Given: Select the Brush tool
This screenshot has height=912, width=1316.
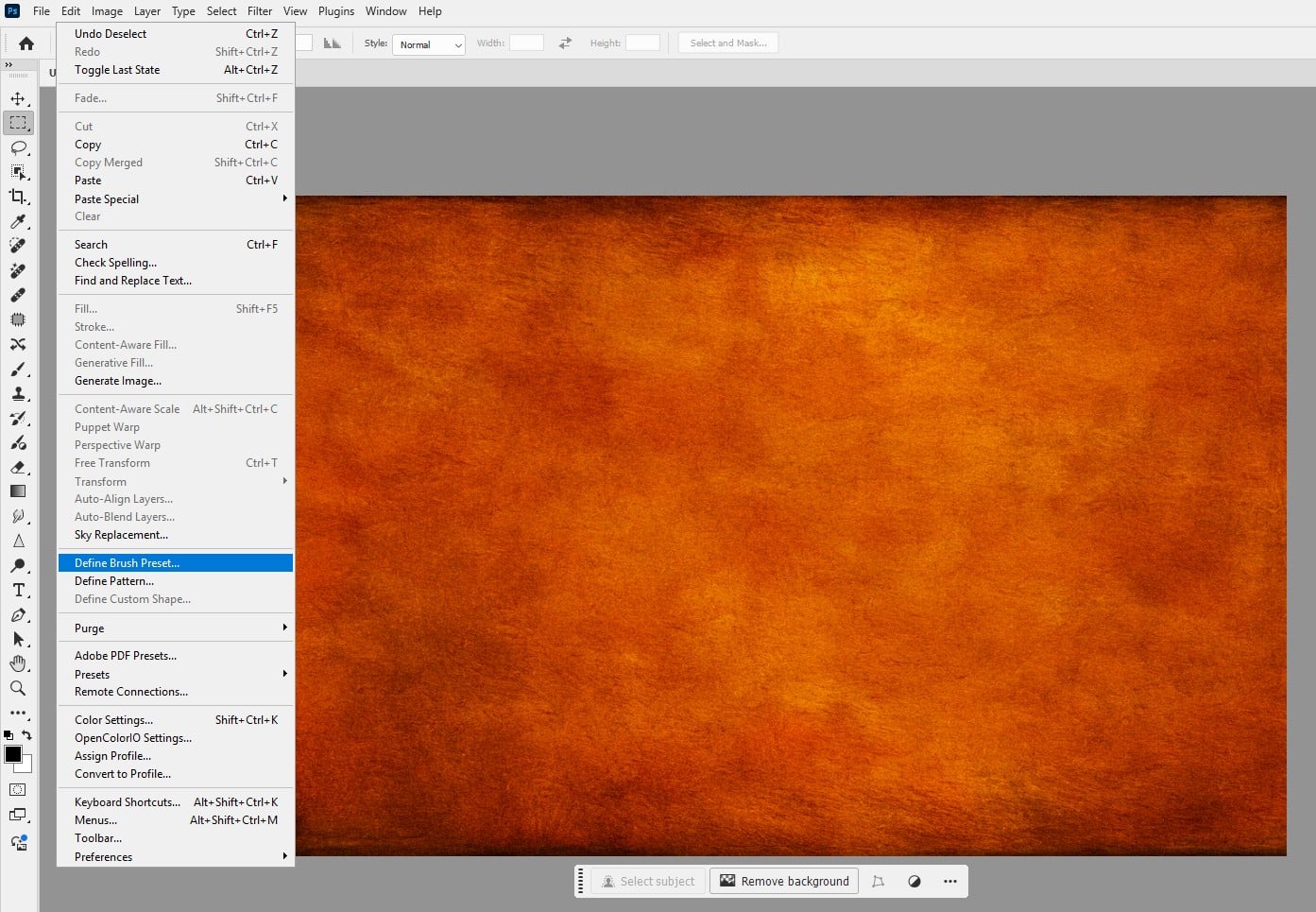Looking at the screenshot, I should click(x=19, y=370).
